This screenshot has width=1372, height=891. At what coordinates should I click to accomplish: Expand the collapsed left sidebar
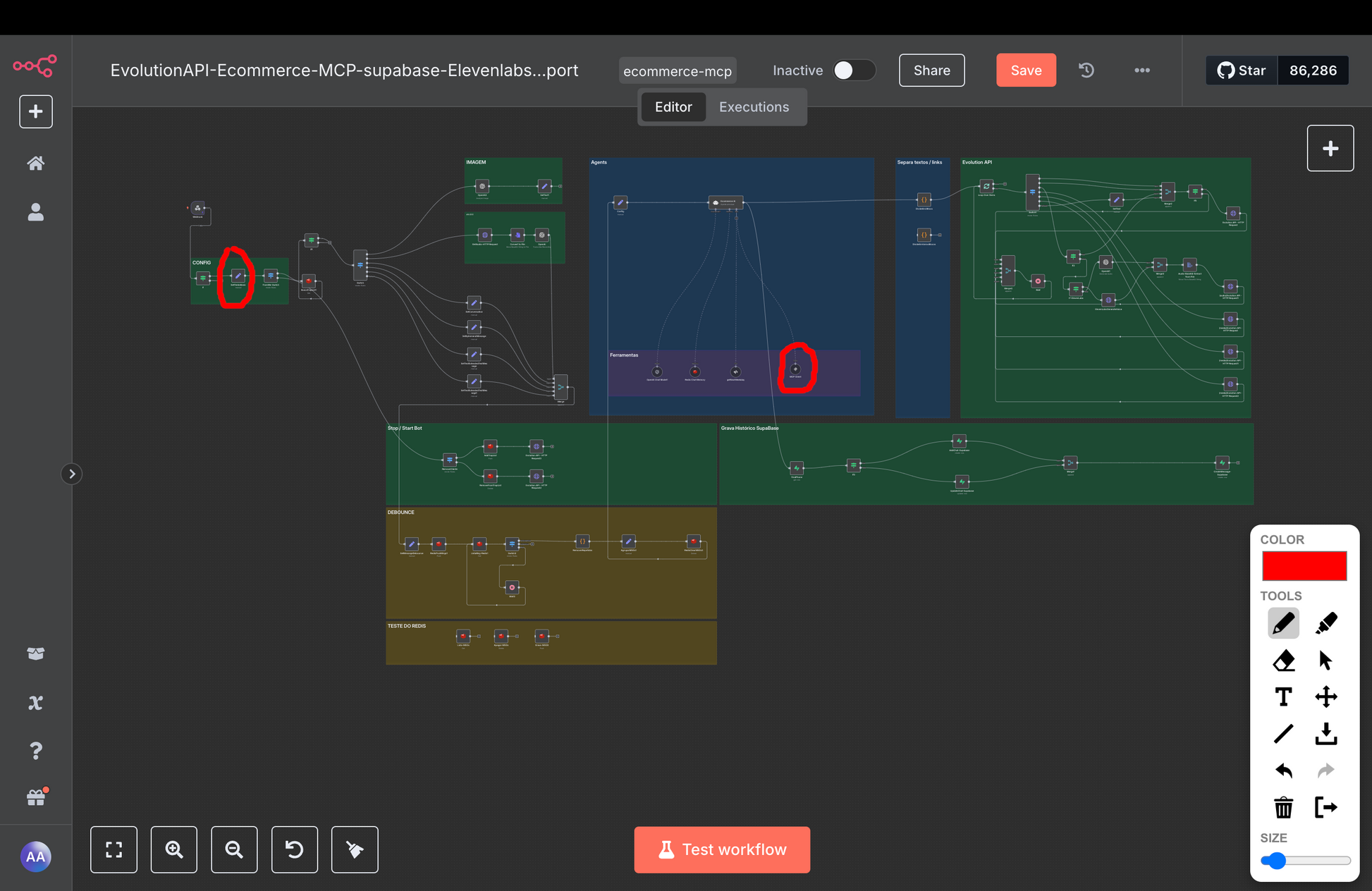pos(71,474)
